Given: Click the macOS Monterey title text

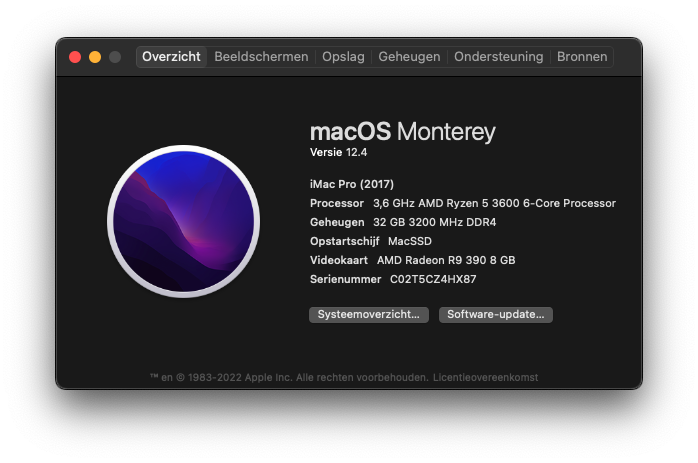Looking at the screenshot, I should [402, 132].
